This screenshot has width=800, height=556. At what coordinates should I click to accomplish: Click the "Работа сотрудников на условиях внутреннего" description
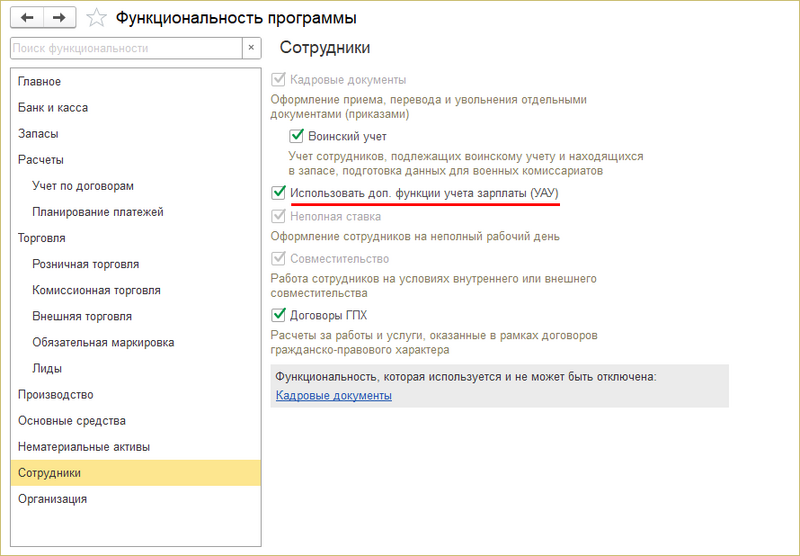click(x=433, y=286)
